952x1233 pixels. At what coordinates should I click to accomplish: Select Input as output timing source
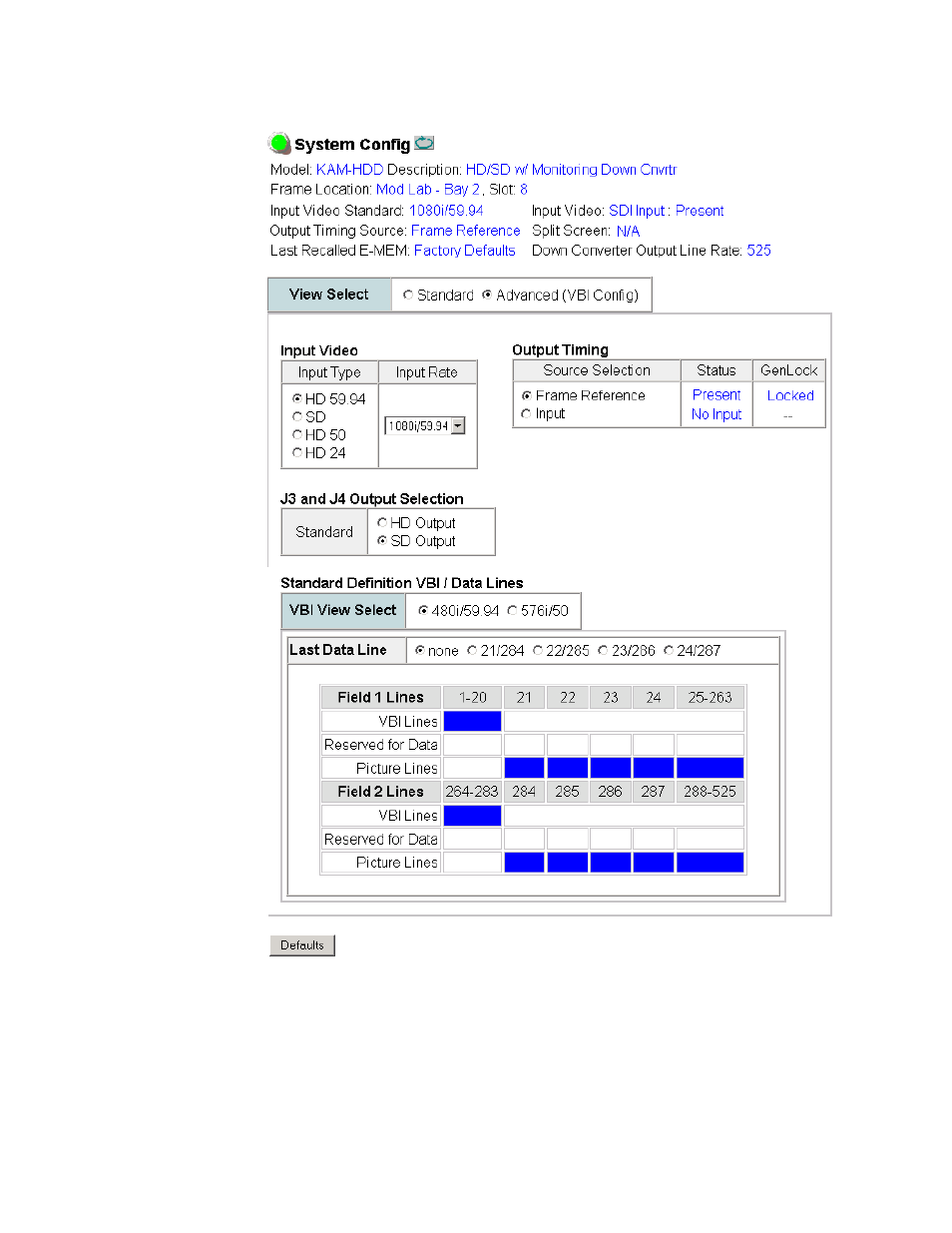tap(527, 413)
